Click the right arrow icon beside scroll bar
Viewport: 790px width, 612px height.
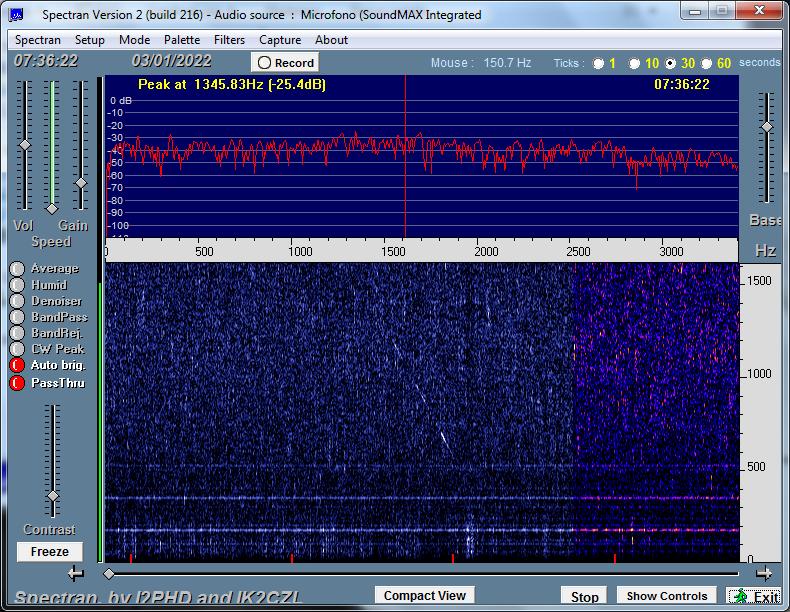[x=764, y=573]
